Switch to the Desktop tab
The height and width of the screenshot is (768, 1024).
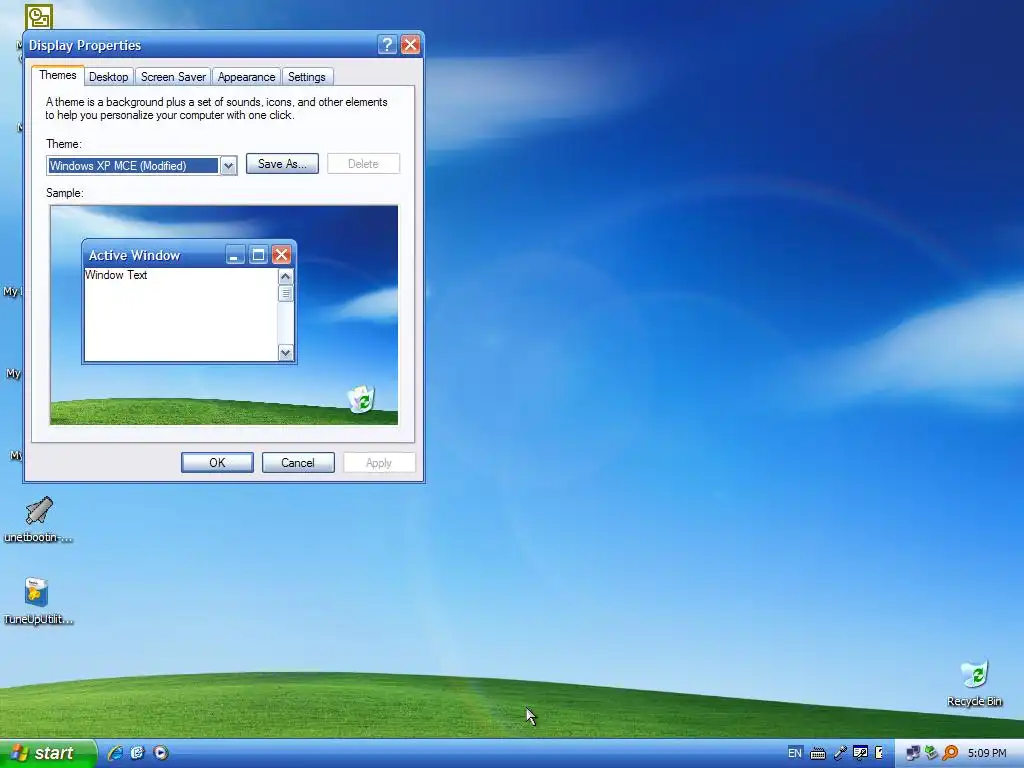click(108, 77)
